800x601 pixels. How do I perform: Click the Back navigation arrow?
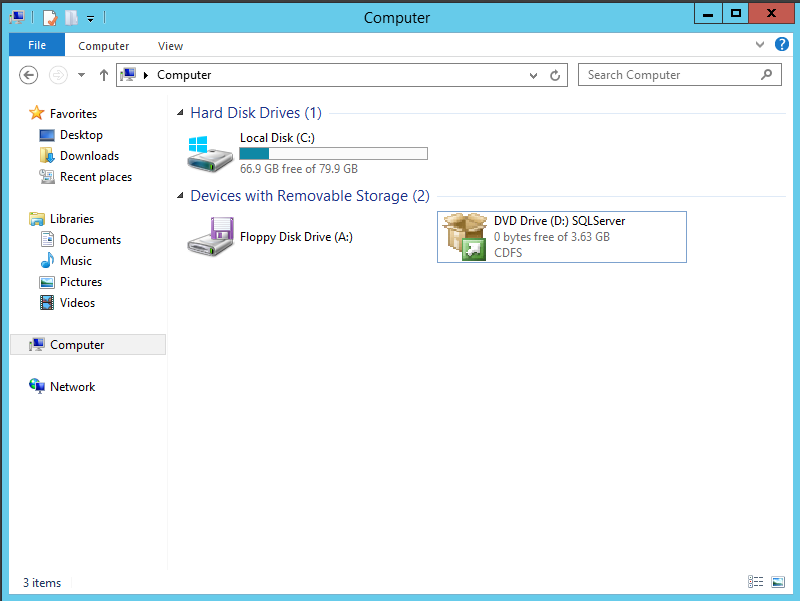click(29, 75)
